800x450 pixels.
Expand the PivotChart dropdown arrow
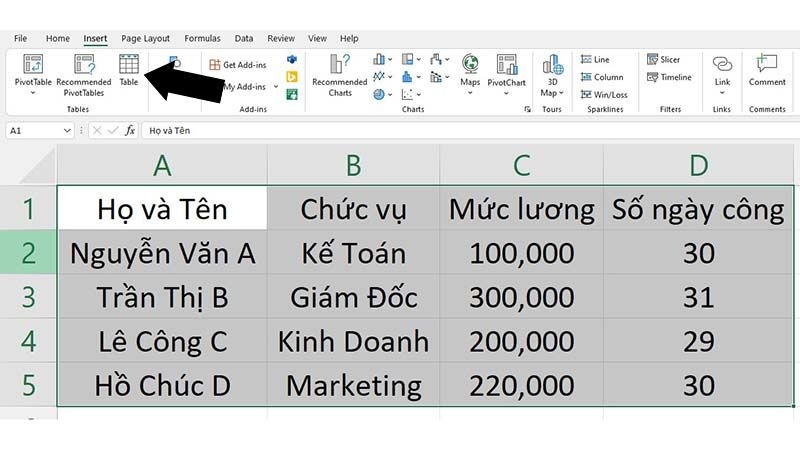[506, 93]
